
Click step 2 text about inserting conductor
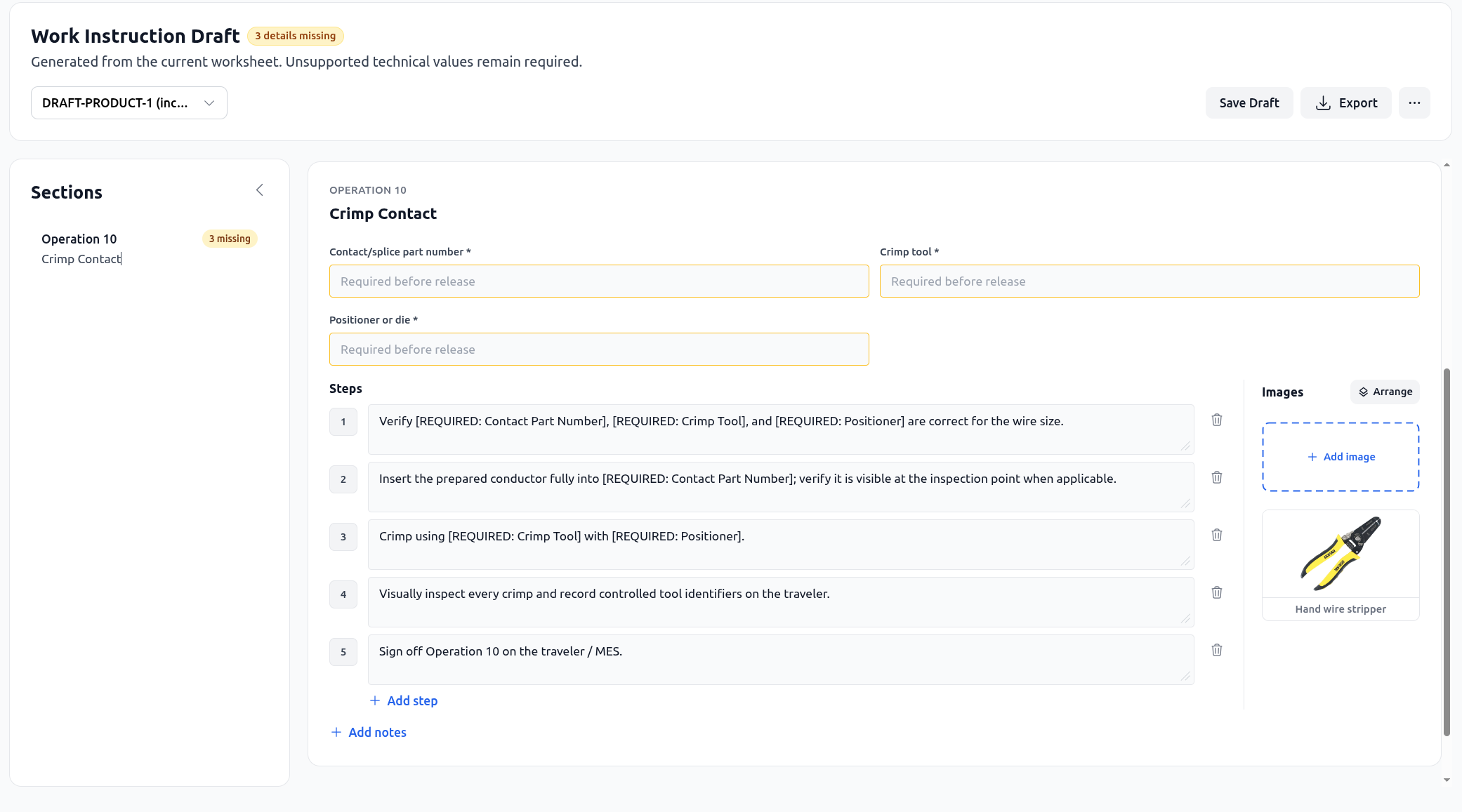[781, 487]
